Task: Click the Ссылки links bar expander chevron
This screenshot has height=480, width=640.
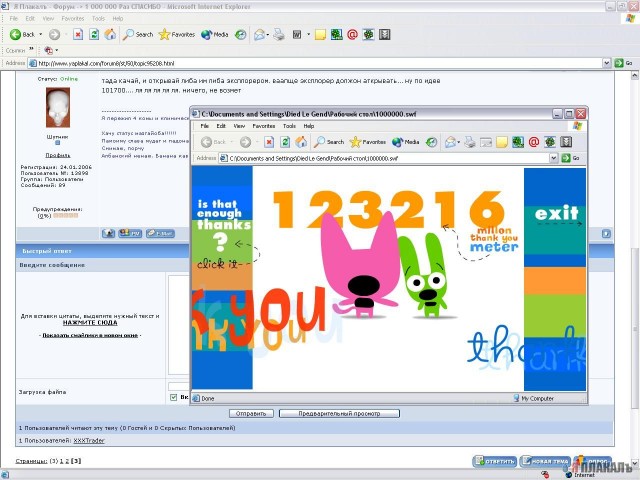Action: (x=31, y=49)
